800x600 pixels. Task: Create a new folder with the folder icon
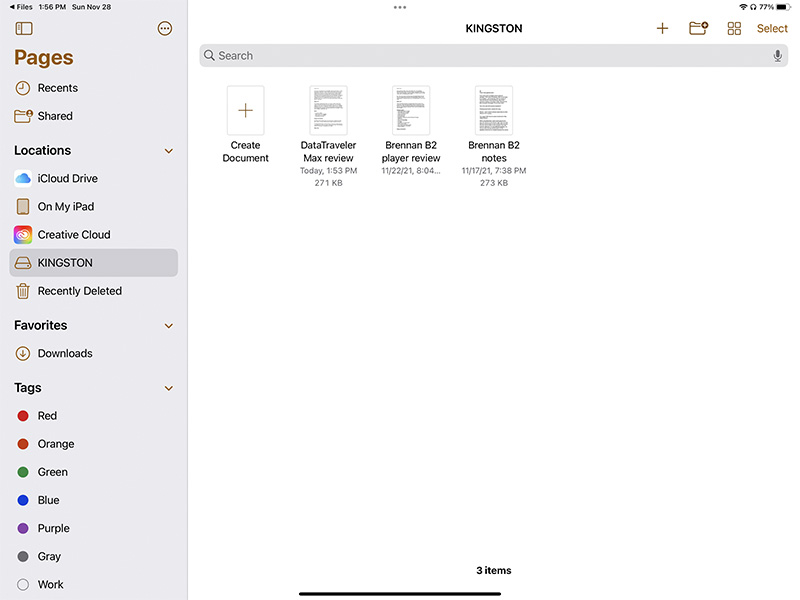pos(698,28)
